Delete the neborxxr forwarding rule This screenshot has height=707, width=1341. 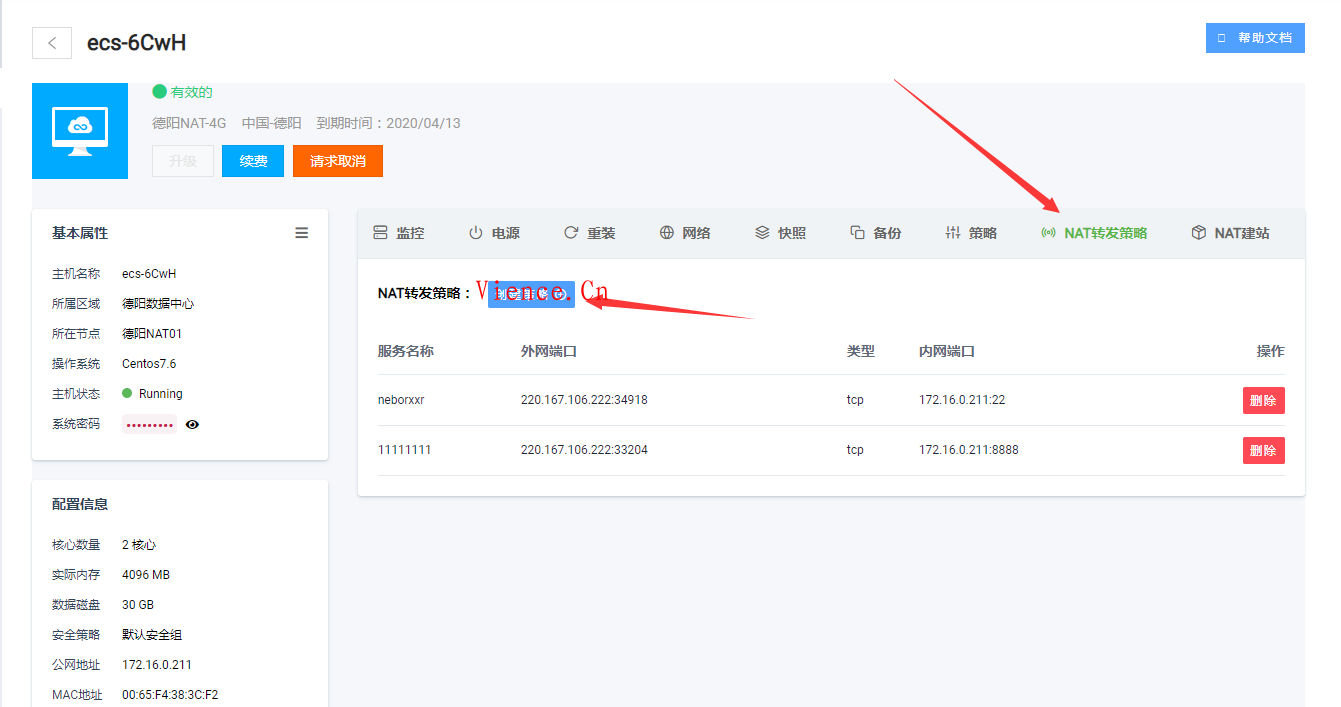1263,400
